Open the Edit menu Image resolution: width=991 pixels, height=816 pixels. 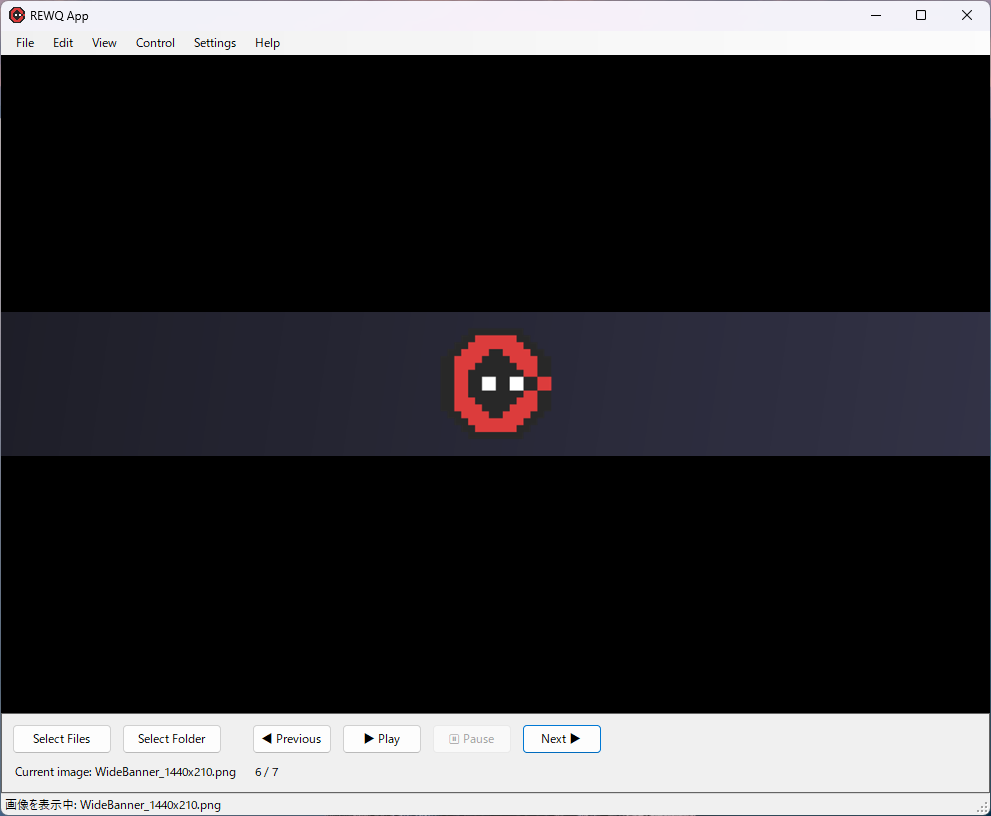(x=62, y=43)
